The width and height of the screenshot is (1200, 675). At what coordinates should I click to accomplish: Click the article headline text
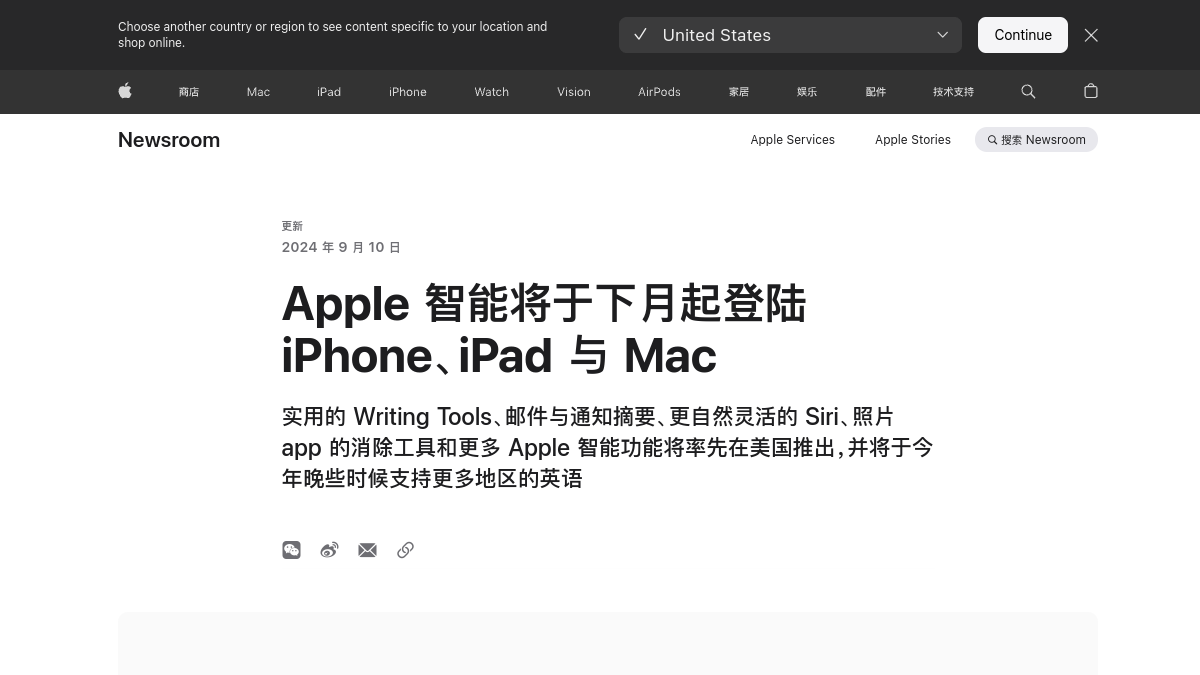(x=544, y=329)
